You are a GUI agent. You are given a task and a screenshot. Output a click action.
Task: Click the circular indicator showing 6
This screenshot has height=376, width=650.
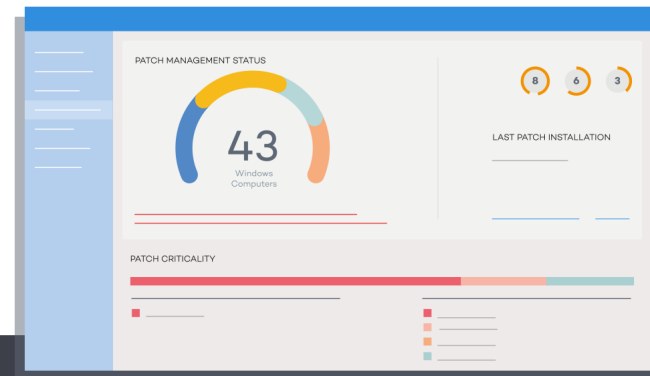(577, 81)
